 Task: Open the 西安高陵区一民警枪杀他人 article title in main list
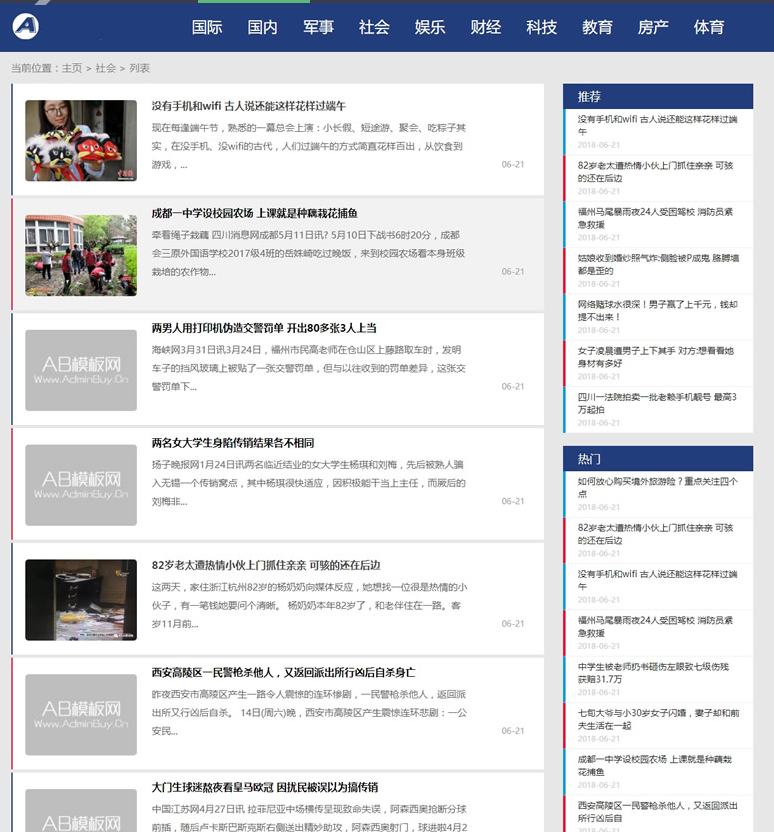(x=283, y=672)
